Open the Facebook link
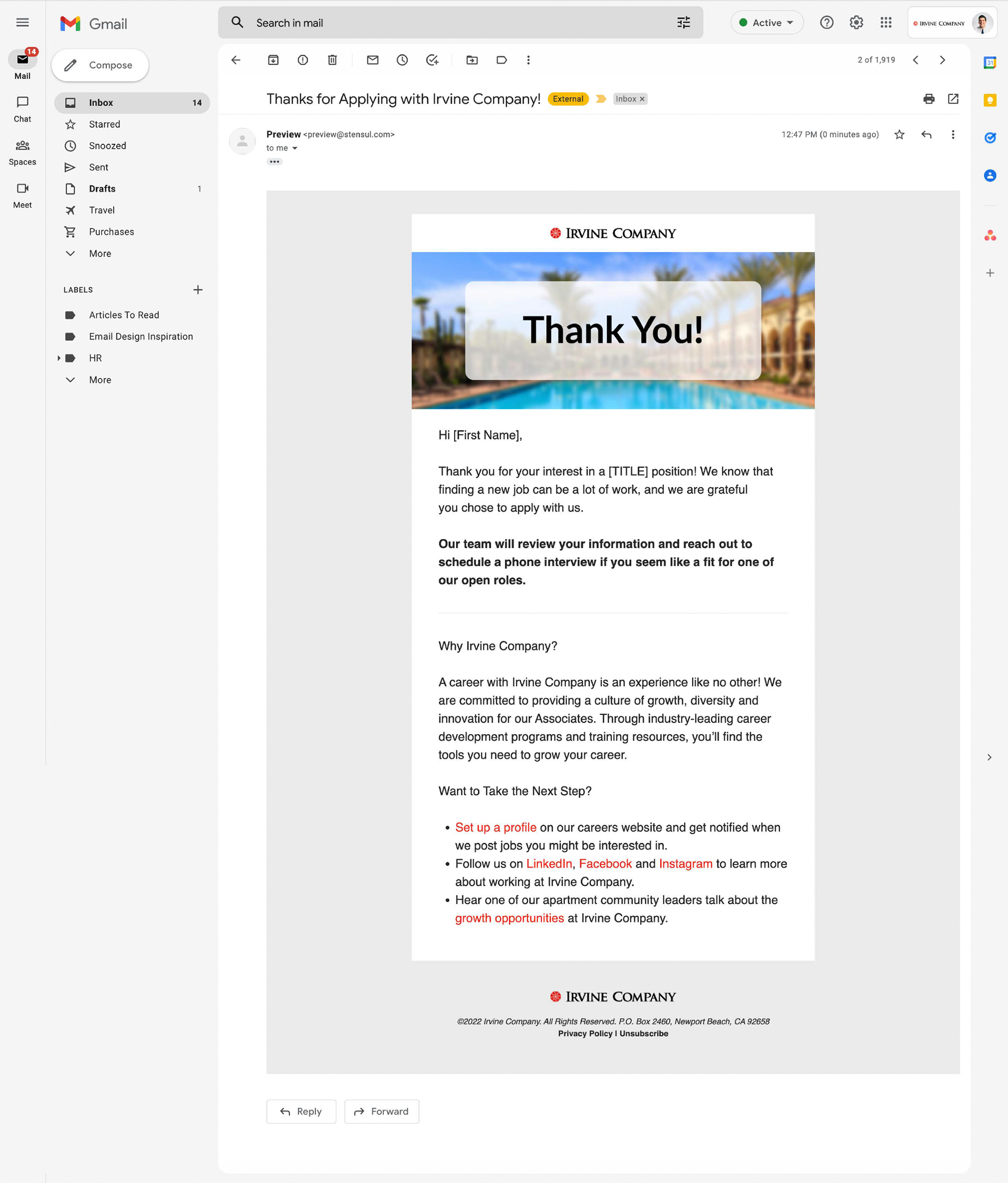Screen dimensions: 1008x1183 click(x=606, y=864)
